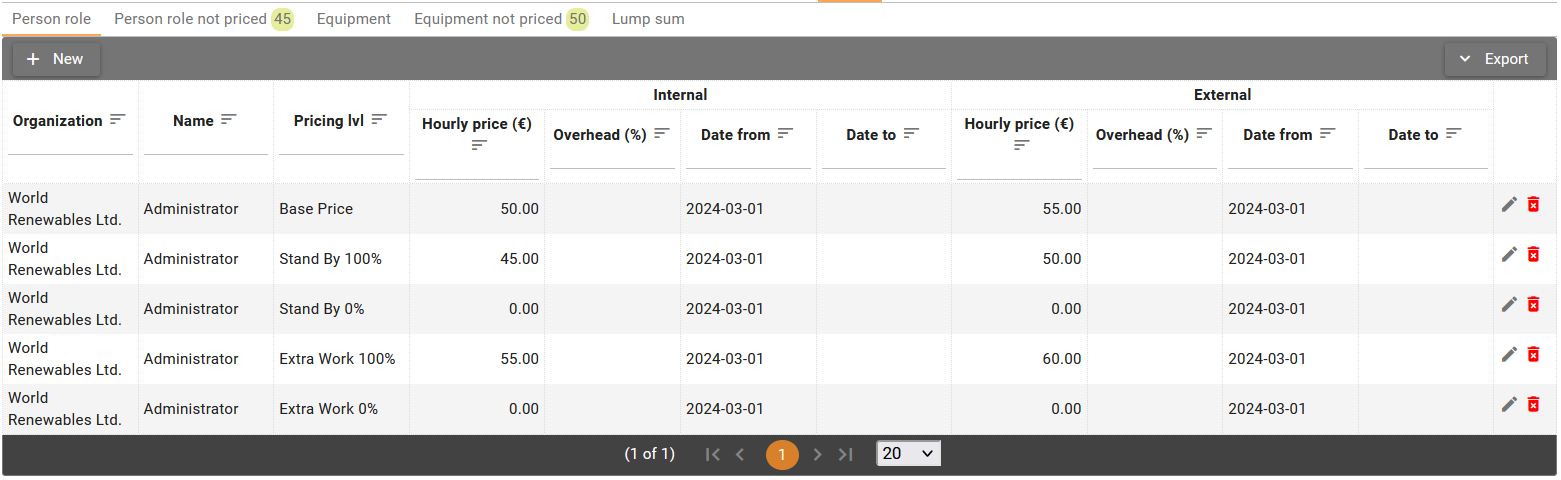Sort by Internal Overhead (%) column
Image resolution: width=1561 pixels, height=480 pixels.
[x=662, y=133]
